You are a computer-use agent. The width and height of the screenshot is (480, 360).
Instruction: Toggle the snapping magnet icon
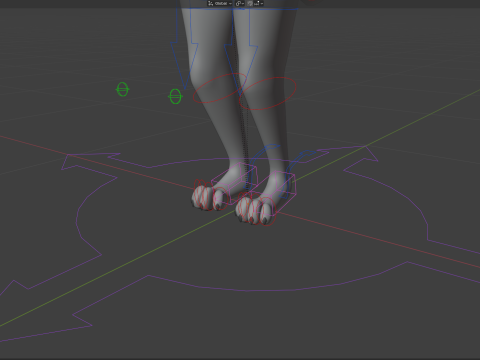pyautogui.click(x=250, y=3)
